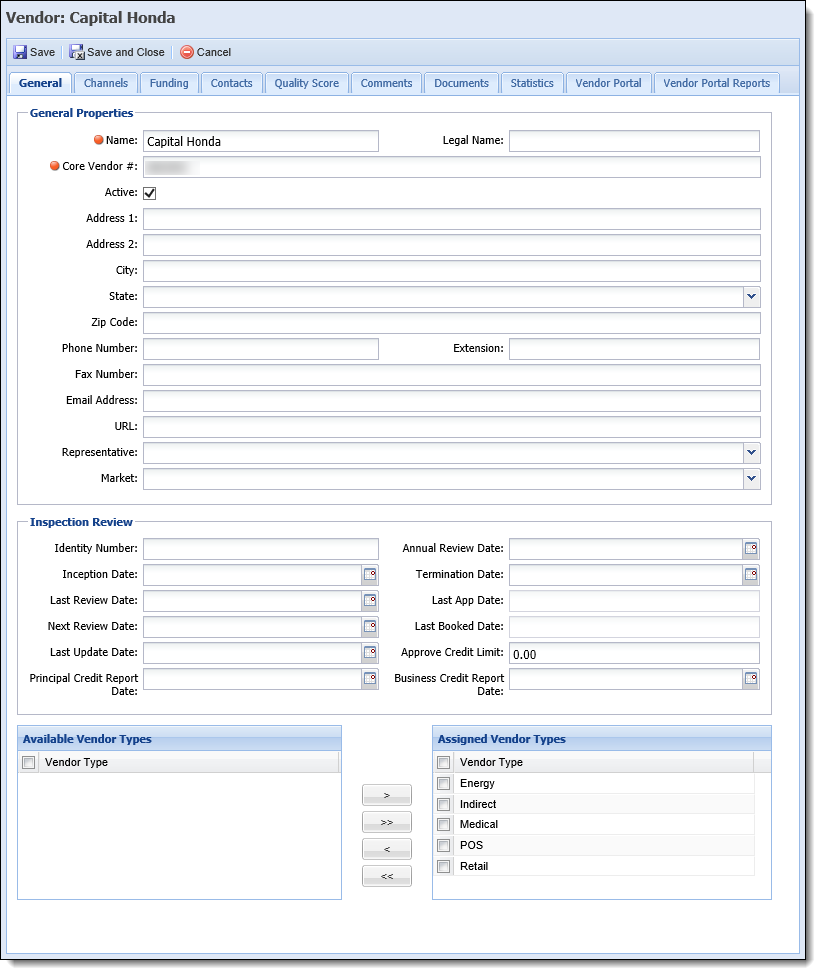The height and width of the screenshot is (975, 821).
Task: Expand the State dropdown
Action: point(751,297)
